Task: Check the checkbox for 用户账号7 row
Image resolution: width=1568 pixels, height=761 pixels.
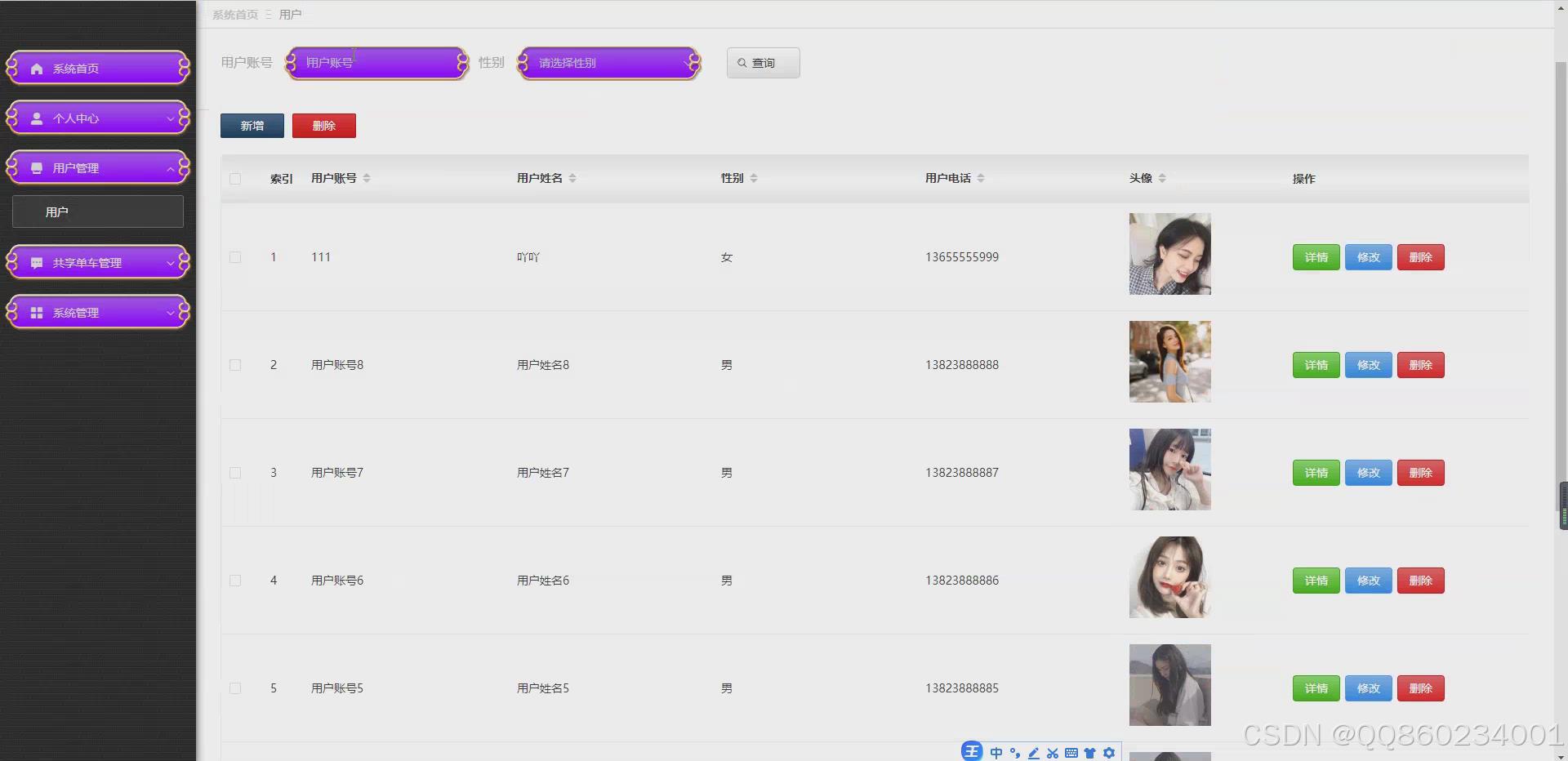Action: click(235, 473)
